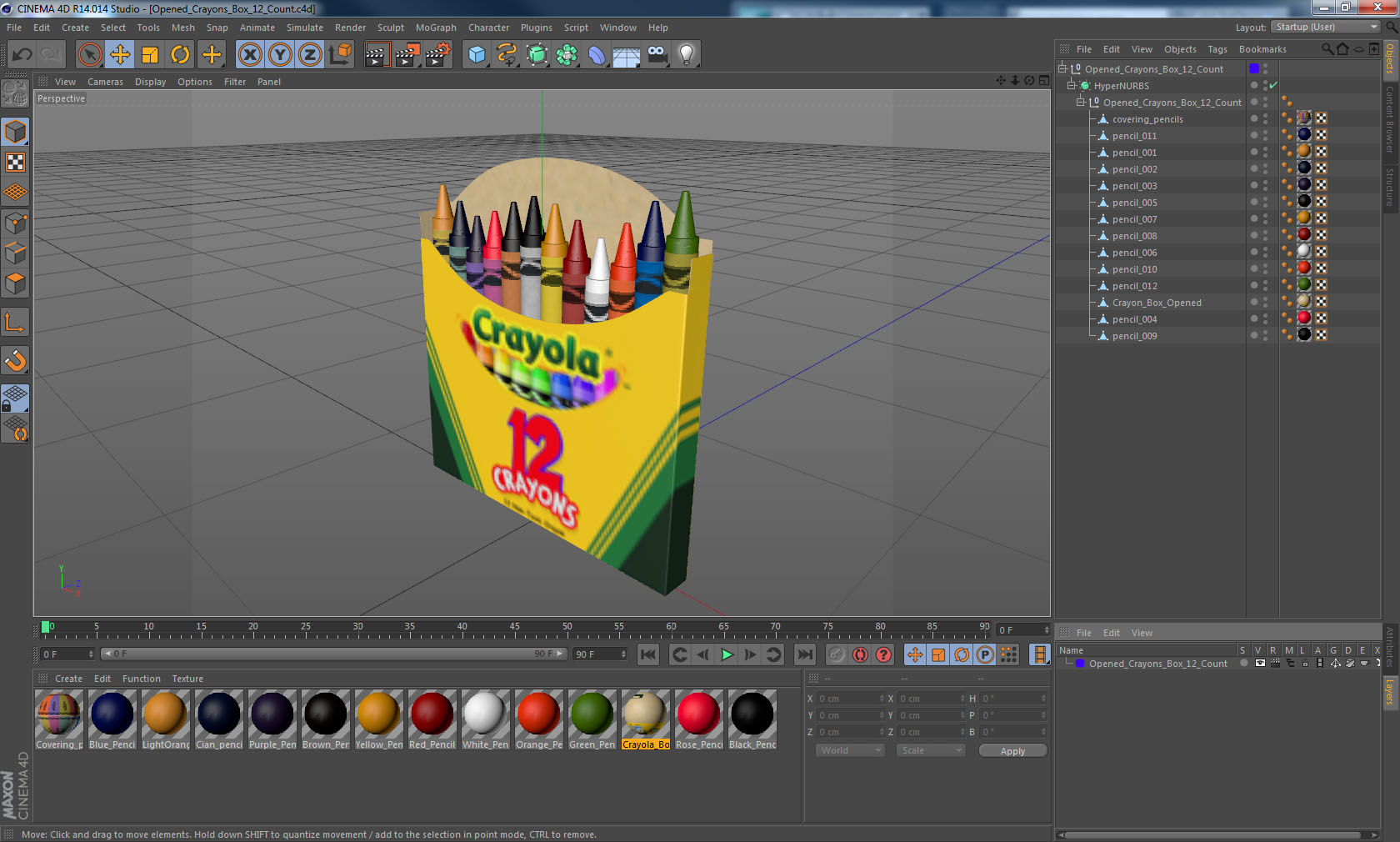
Task: Open Object Manager Tags menu
Action: [x=1217, y=49]
